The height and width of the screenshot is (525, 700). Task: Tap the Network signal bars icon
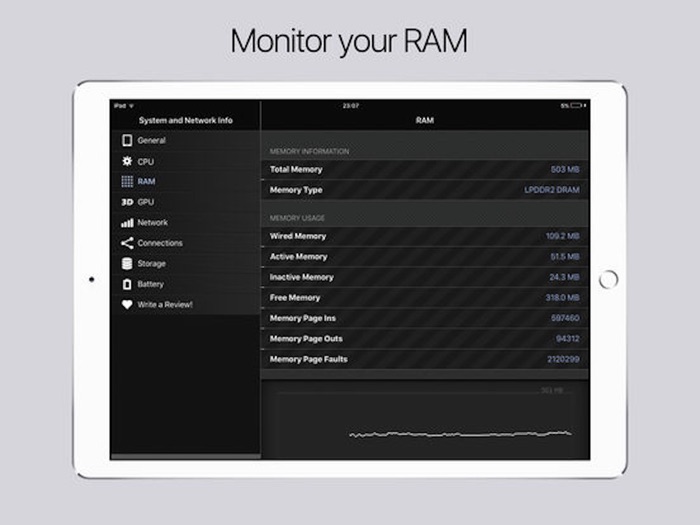point(127,222)
